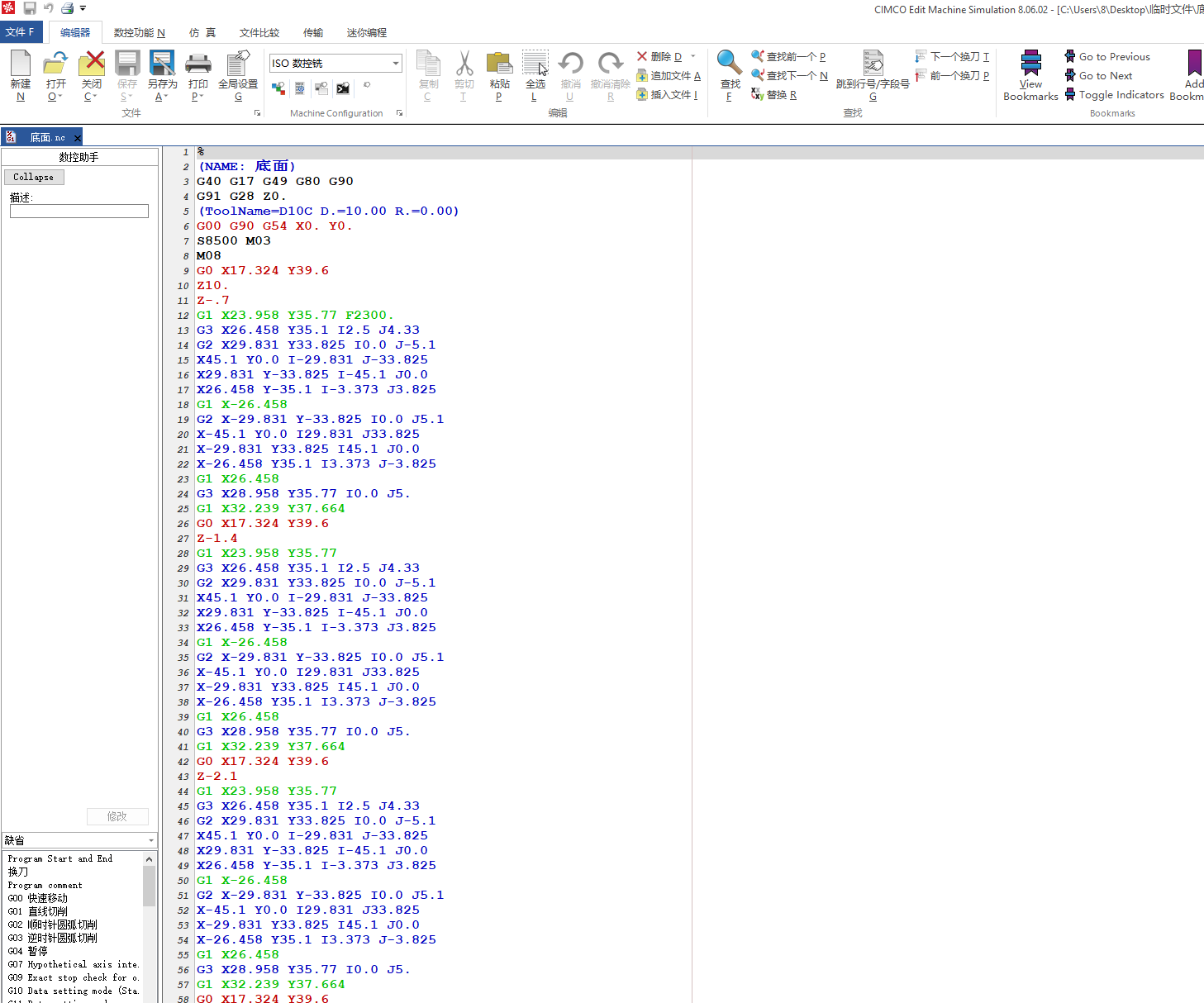Click code line '(ToolName=D10C D.=10.00 R.=0.00)'

[329, 212]
